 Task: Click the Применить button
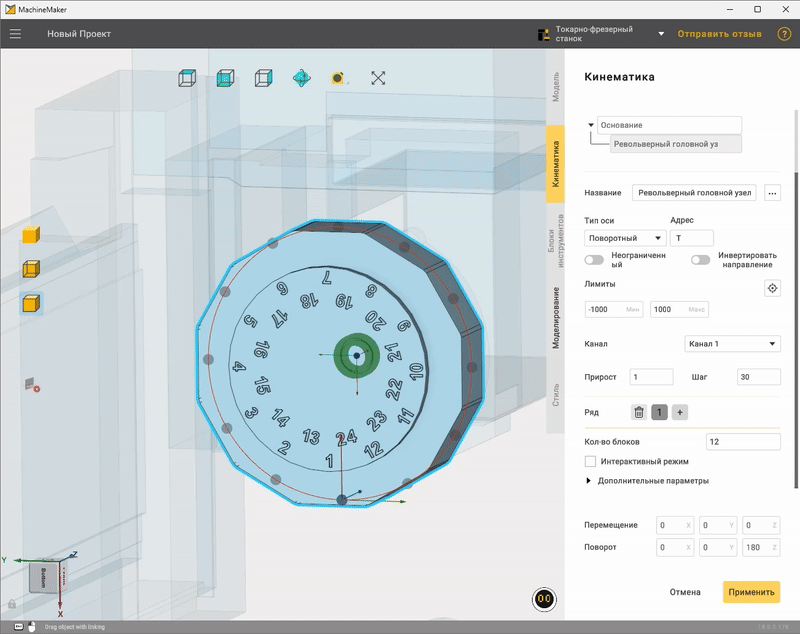pyautogui.click(x=751, y=592)
